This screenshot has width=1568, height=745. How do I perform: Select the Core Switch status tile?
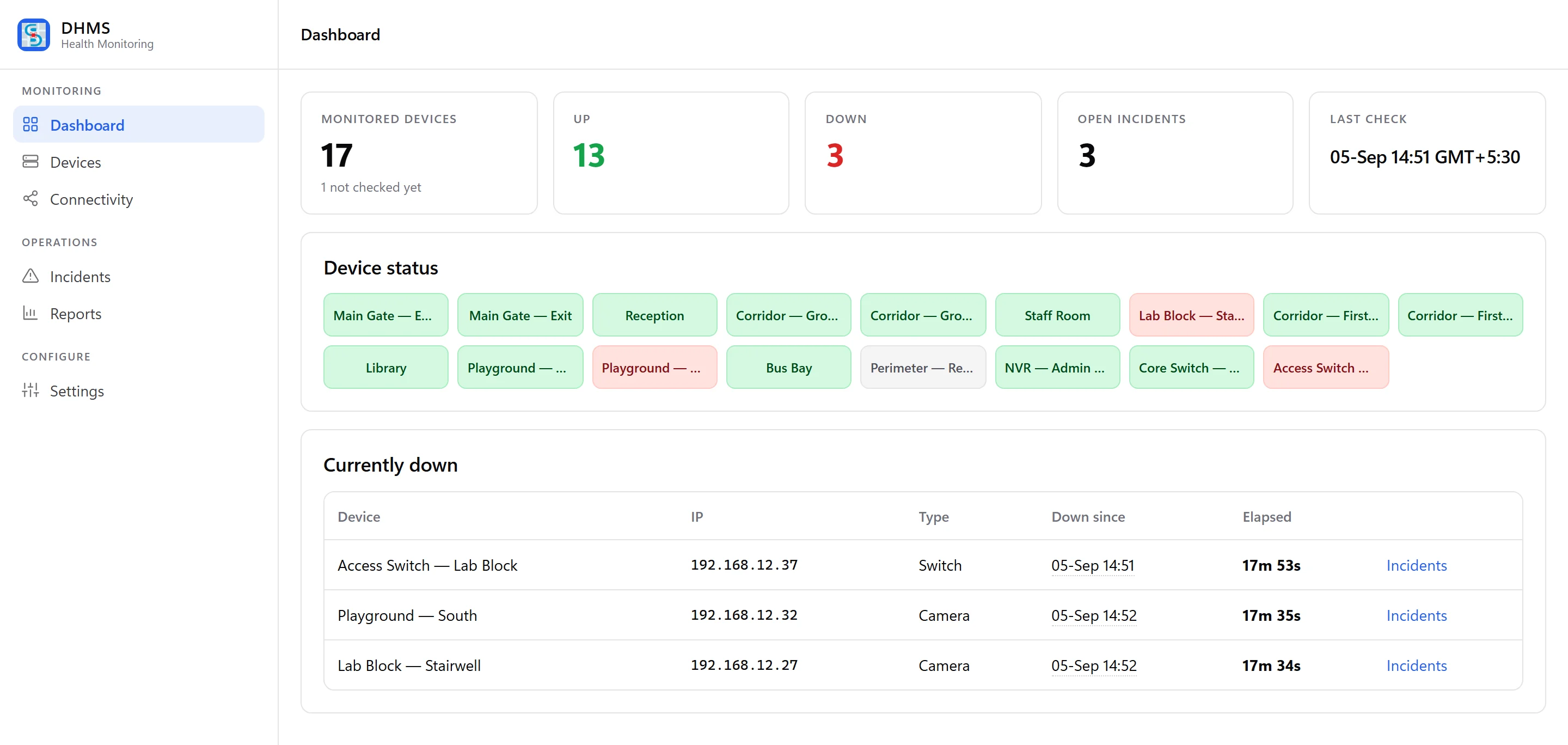tap(1191, 368)
